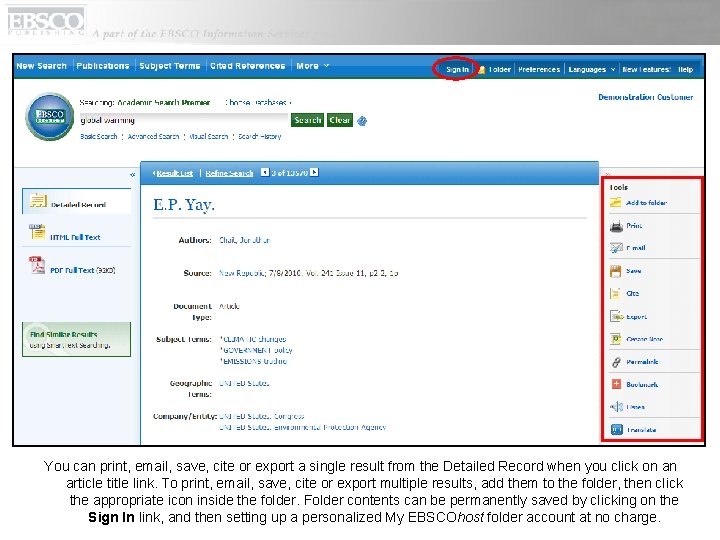
Task: Click the E-mail tool icon
Action: pos(616,248)
